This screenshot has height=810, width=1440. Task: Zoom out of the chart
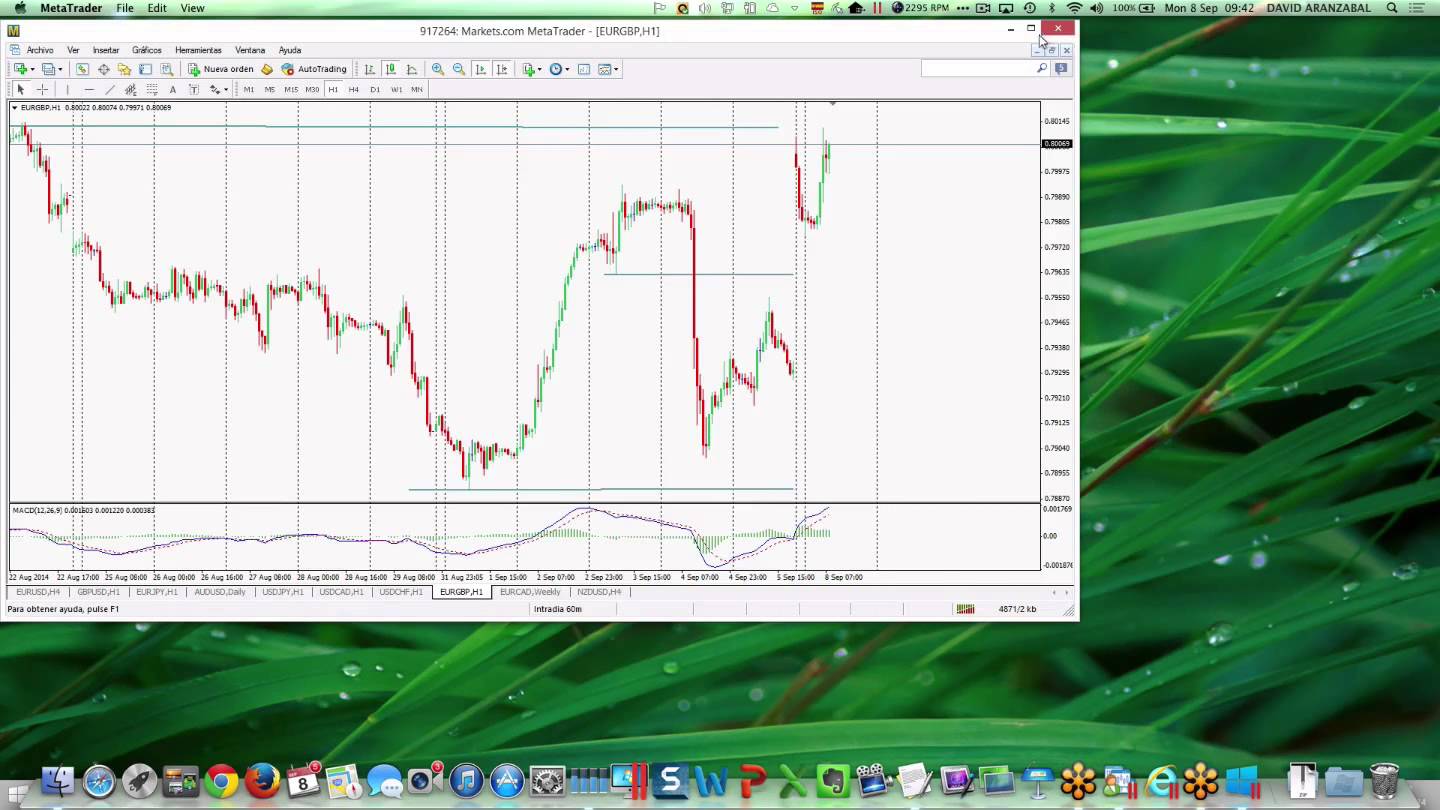pyautogui.click(x=459, y=69)
